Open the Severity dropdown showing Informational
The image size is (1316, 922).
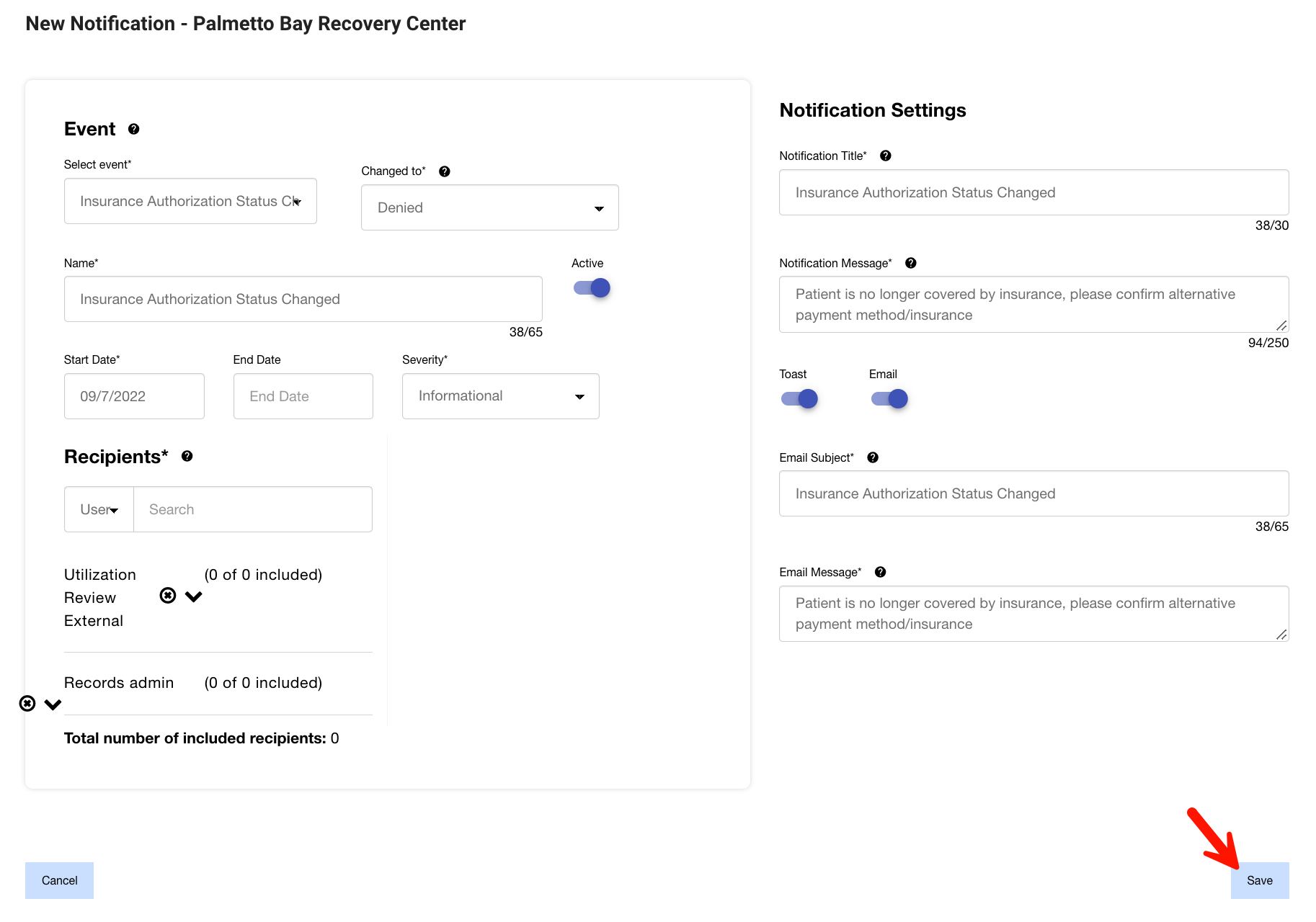coord(500,396)
